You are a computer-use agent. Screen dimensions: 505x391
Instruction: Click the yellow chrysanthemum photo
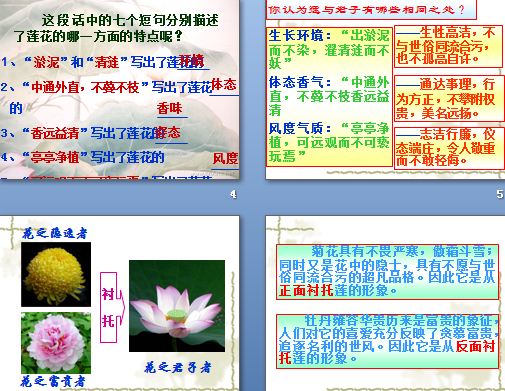click(x=56, y=274)
